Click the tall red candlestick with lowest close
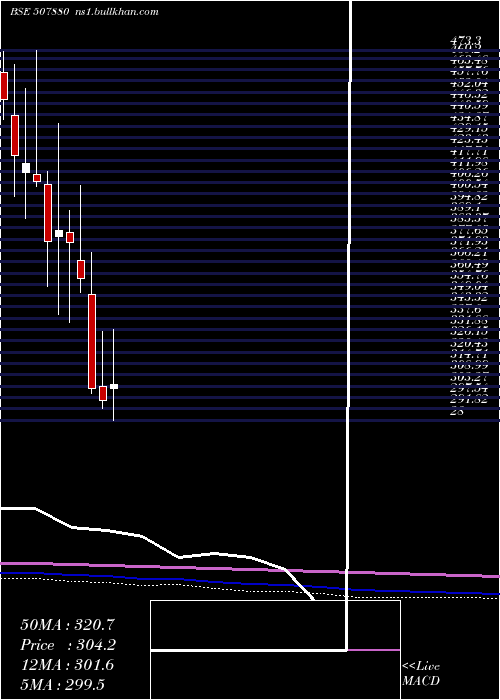Image resolution: width=500 pixels, height=700 pixels. click(92, 342)
